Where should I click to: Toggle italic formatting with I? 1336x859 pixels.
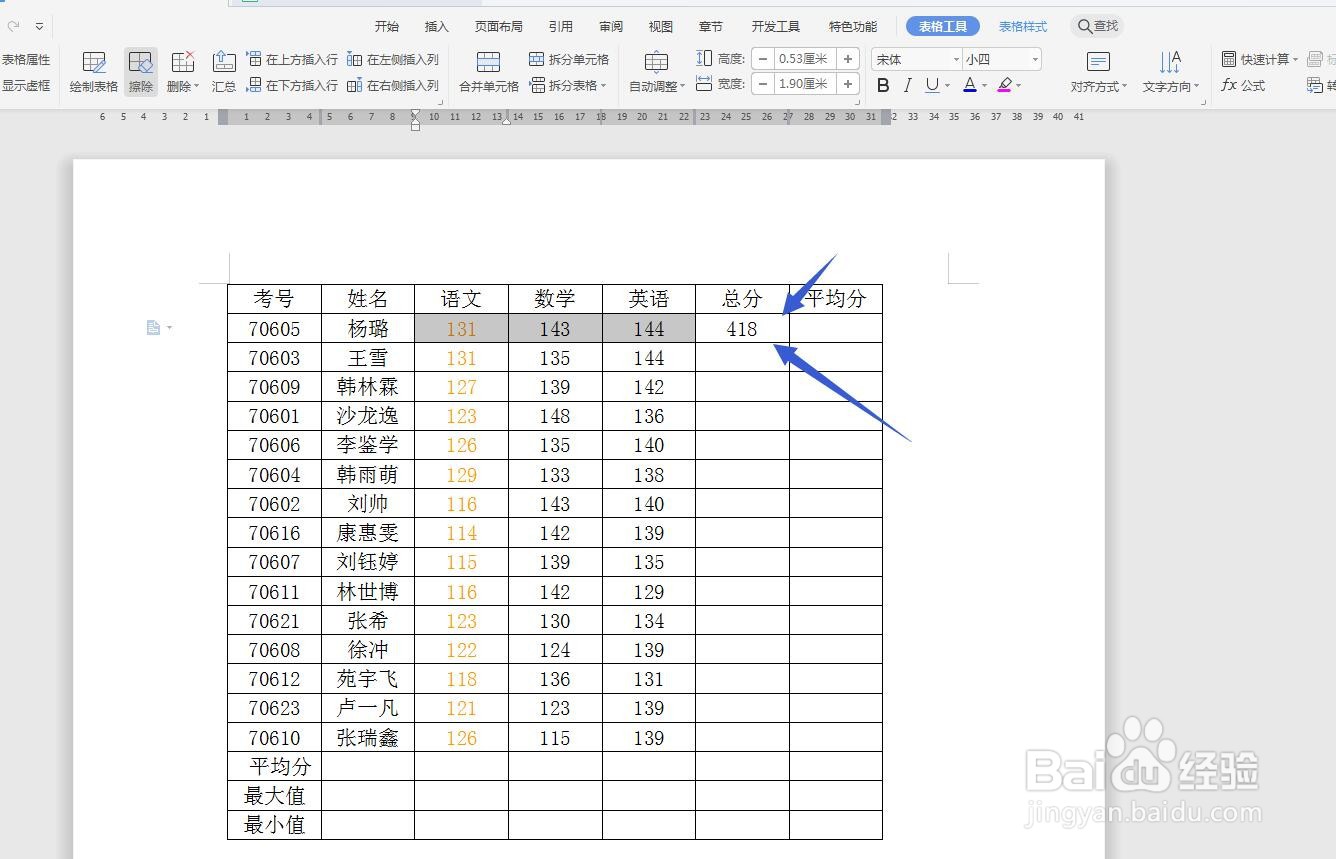907,85
